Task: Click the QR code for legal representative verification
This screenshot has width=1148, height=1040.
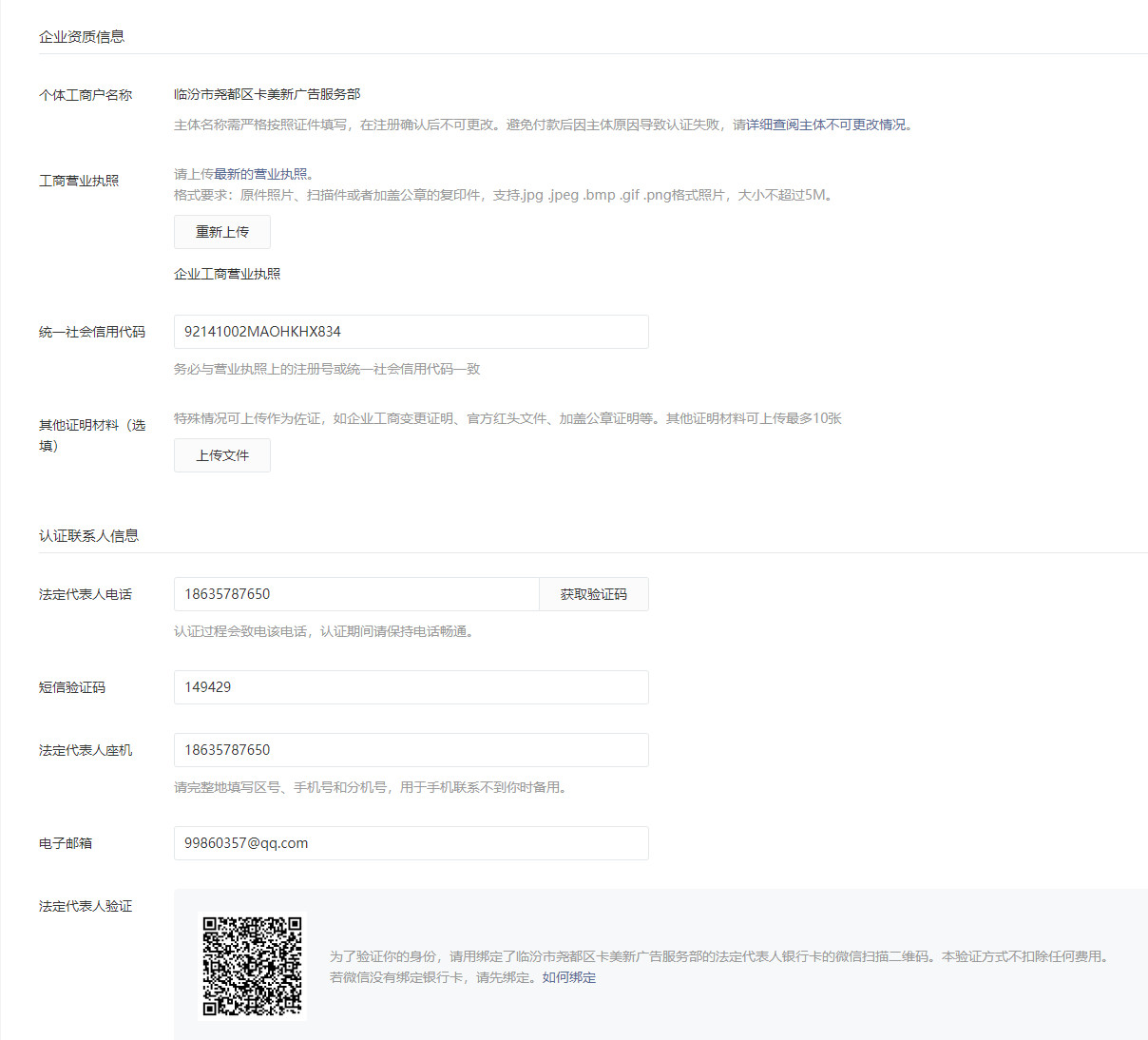Action: click(x=253, y=967)
